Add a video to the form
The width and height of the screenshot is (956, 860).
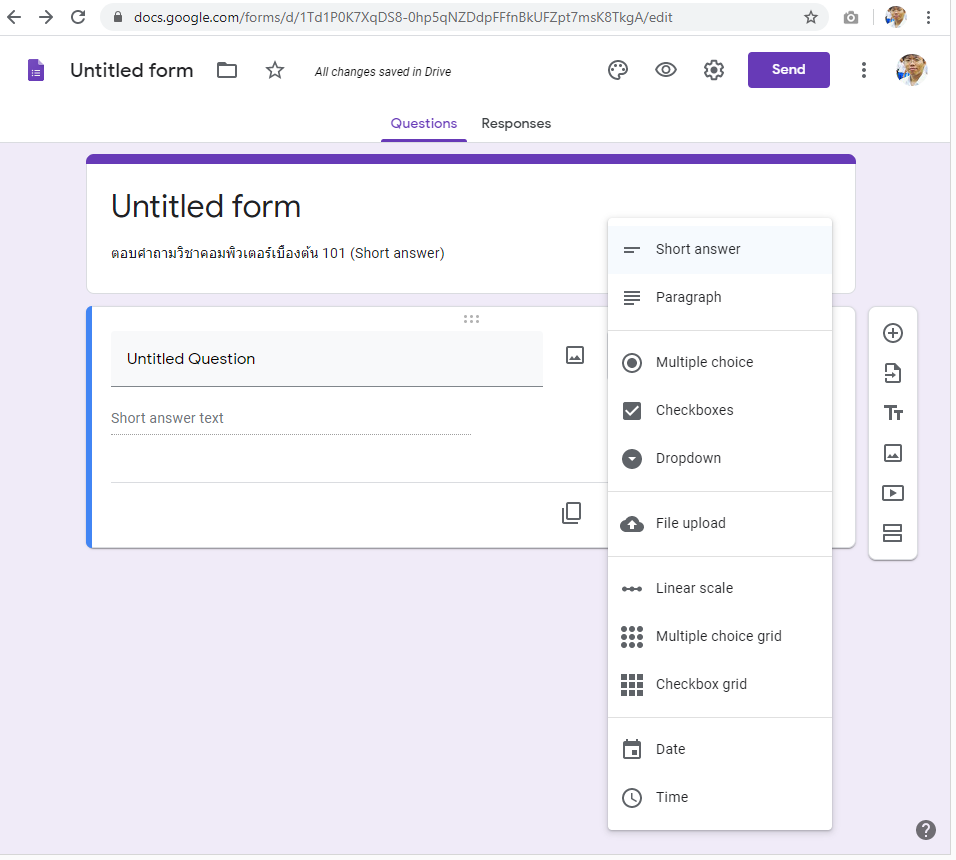point(893,493)
